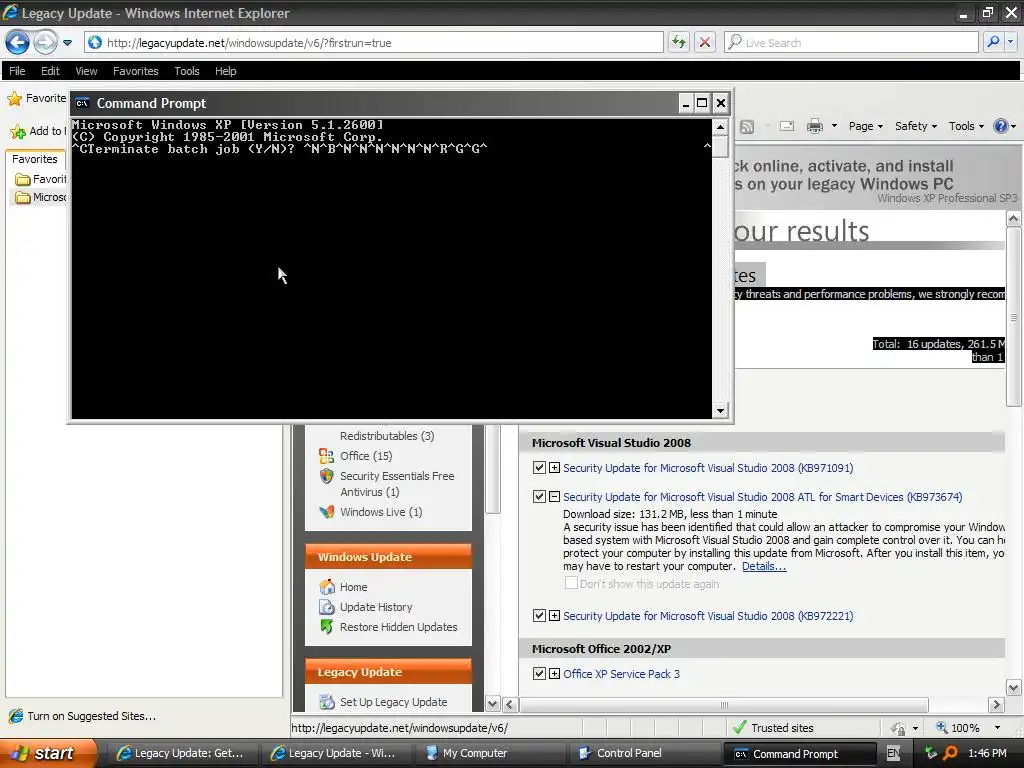Click the Add to Favorites icon

[x=18, y=131]
